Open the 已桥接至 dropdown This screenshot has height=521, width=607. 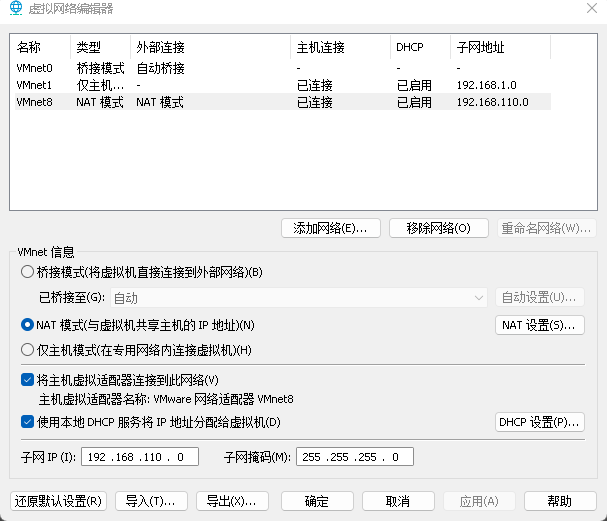coord(298,298)
